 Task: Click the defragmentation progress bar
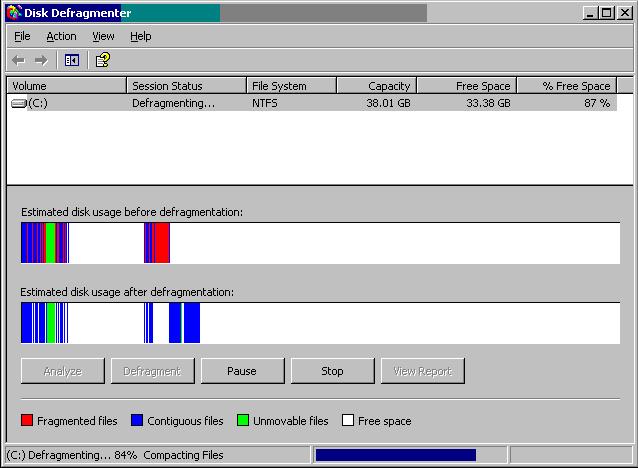[410, 455]
